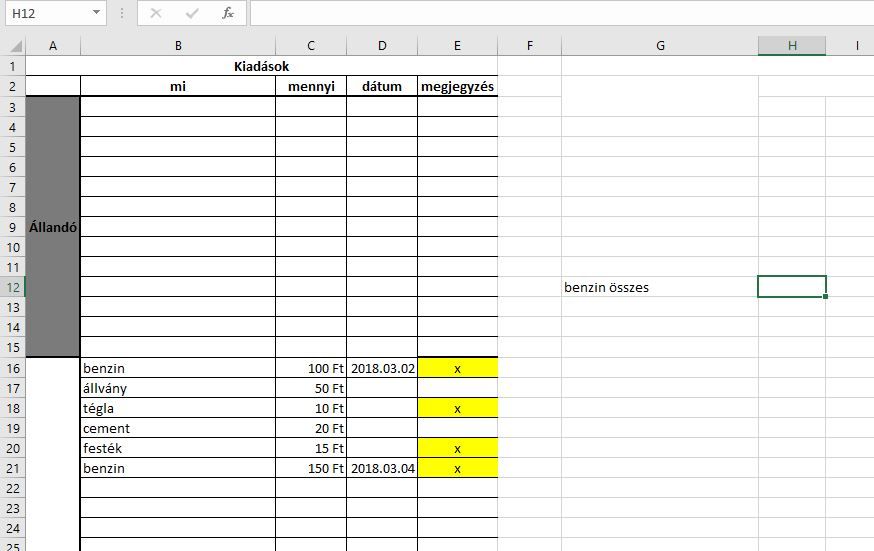Click yellow 'x' cell in row 16
Image resolution: width=874 pixels, height=551 pixels.
[x=457, y=368]
